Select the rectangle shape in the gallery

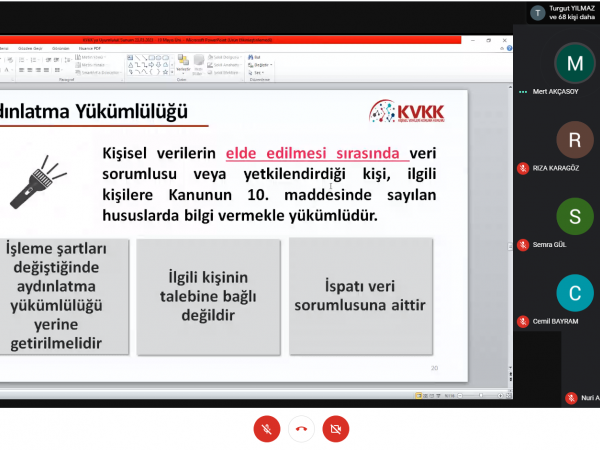point(152,58)
